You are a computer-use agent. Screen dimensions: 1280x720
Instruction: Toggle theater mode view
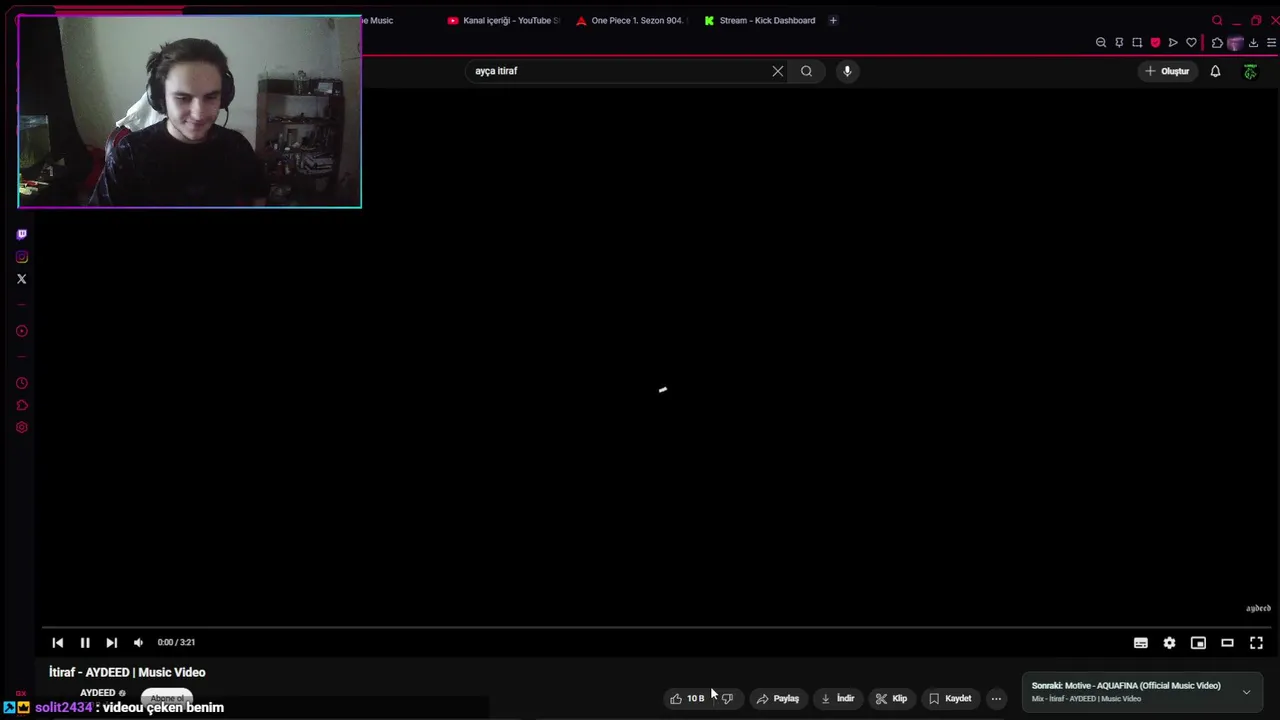click(1227, 643)
